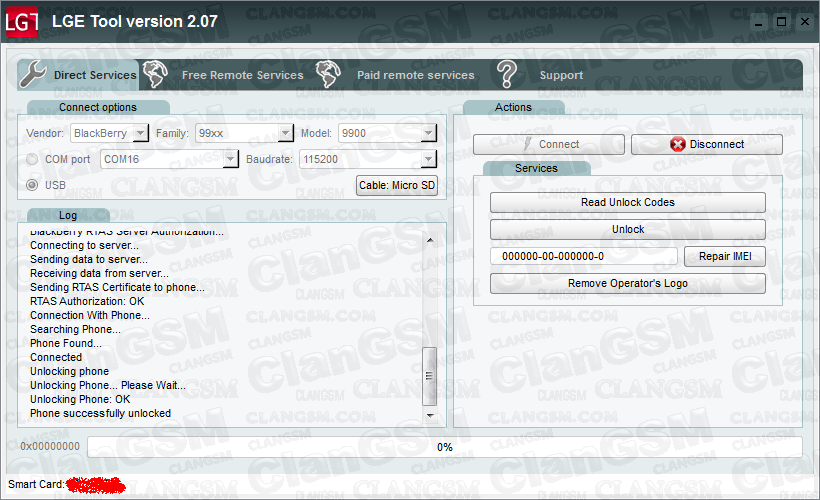Click the Connect button
Viewport: 820px width, 500px height.
(x=549, y=144)
